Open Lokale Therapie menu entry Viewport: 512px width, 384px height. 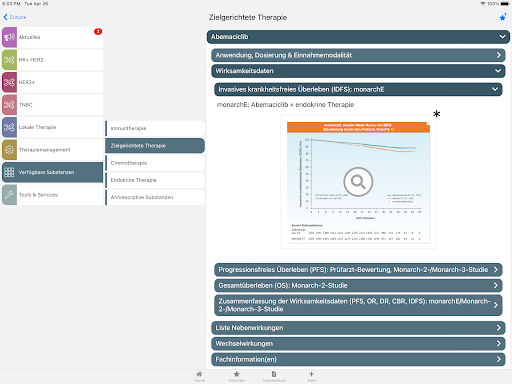pyautogui.click(x=53, y=127)
